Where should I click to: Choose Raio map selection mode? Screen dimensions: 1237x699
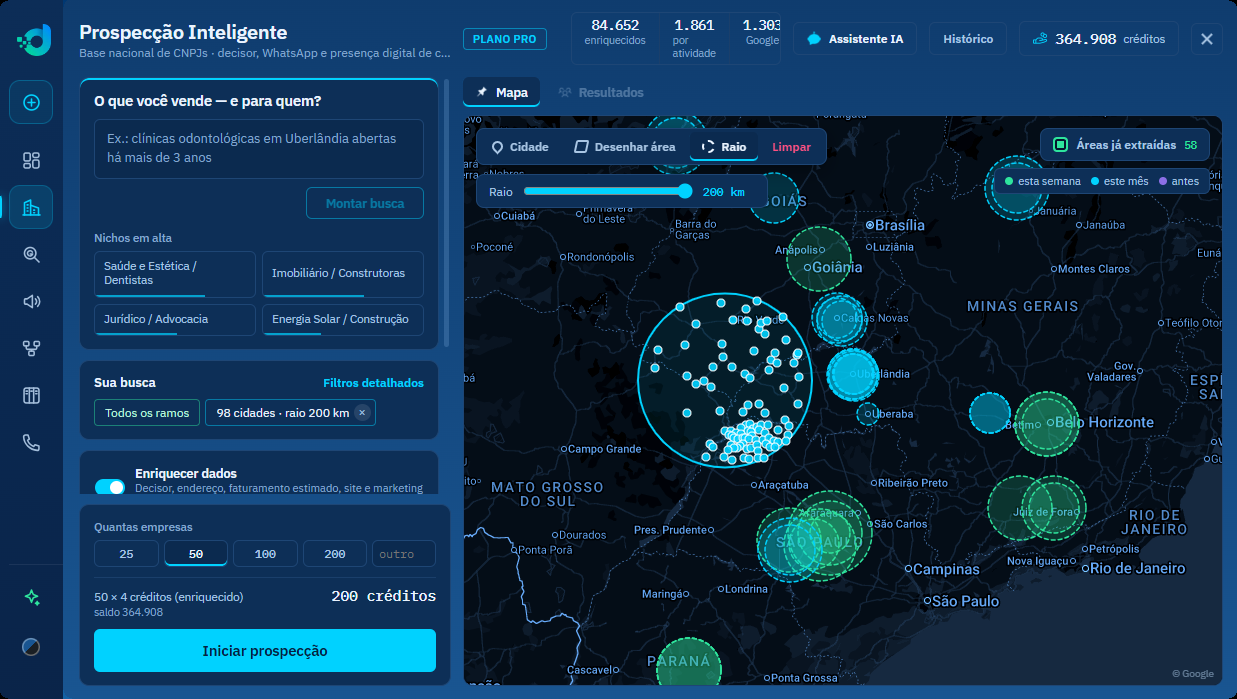click(725, 147)
